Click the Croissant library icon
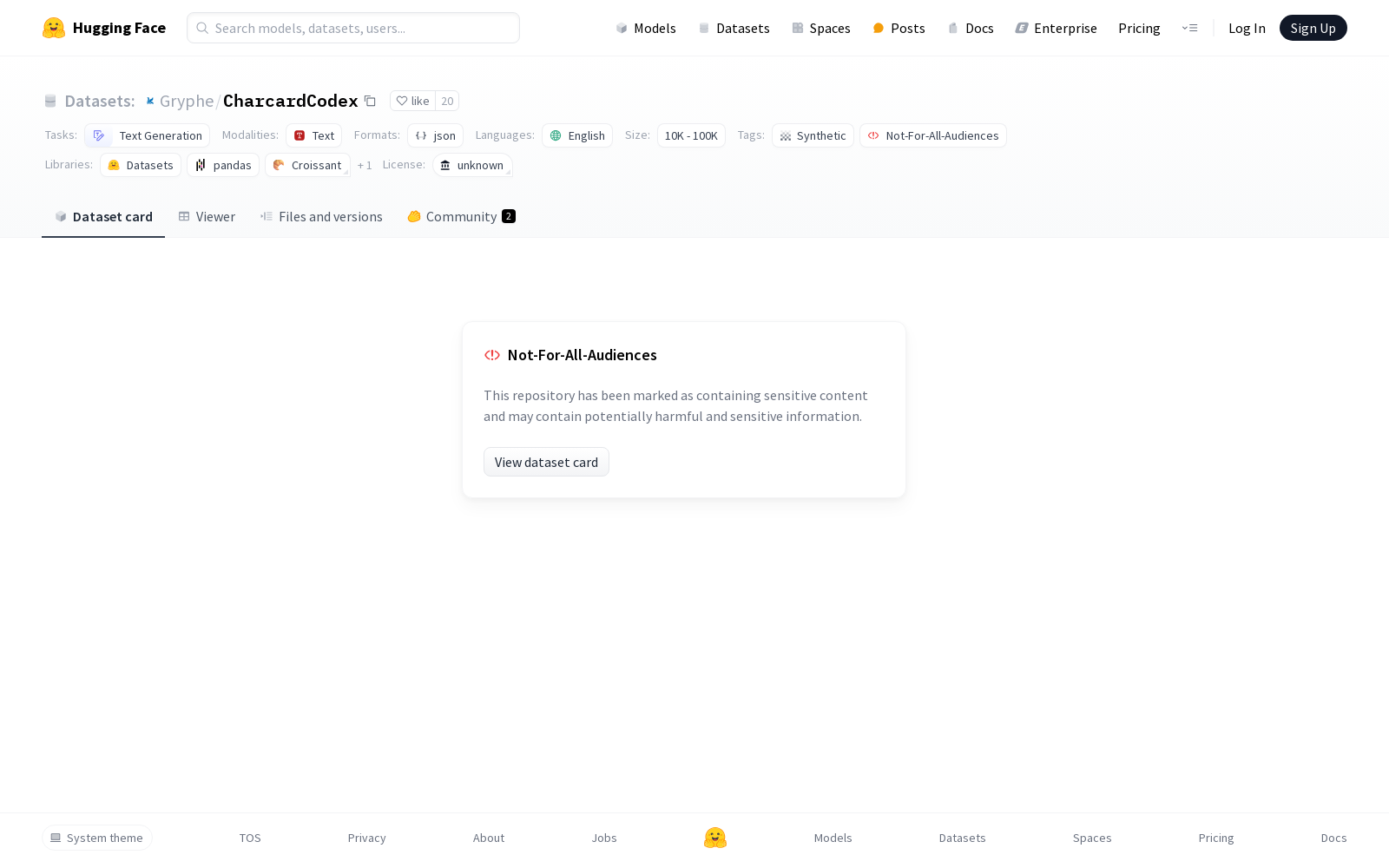1389x868 pixels. point(279,165)
